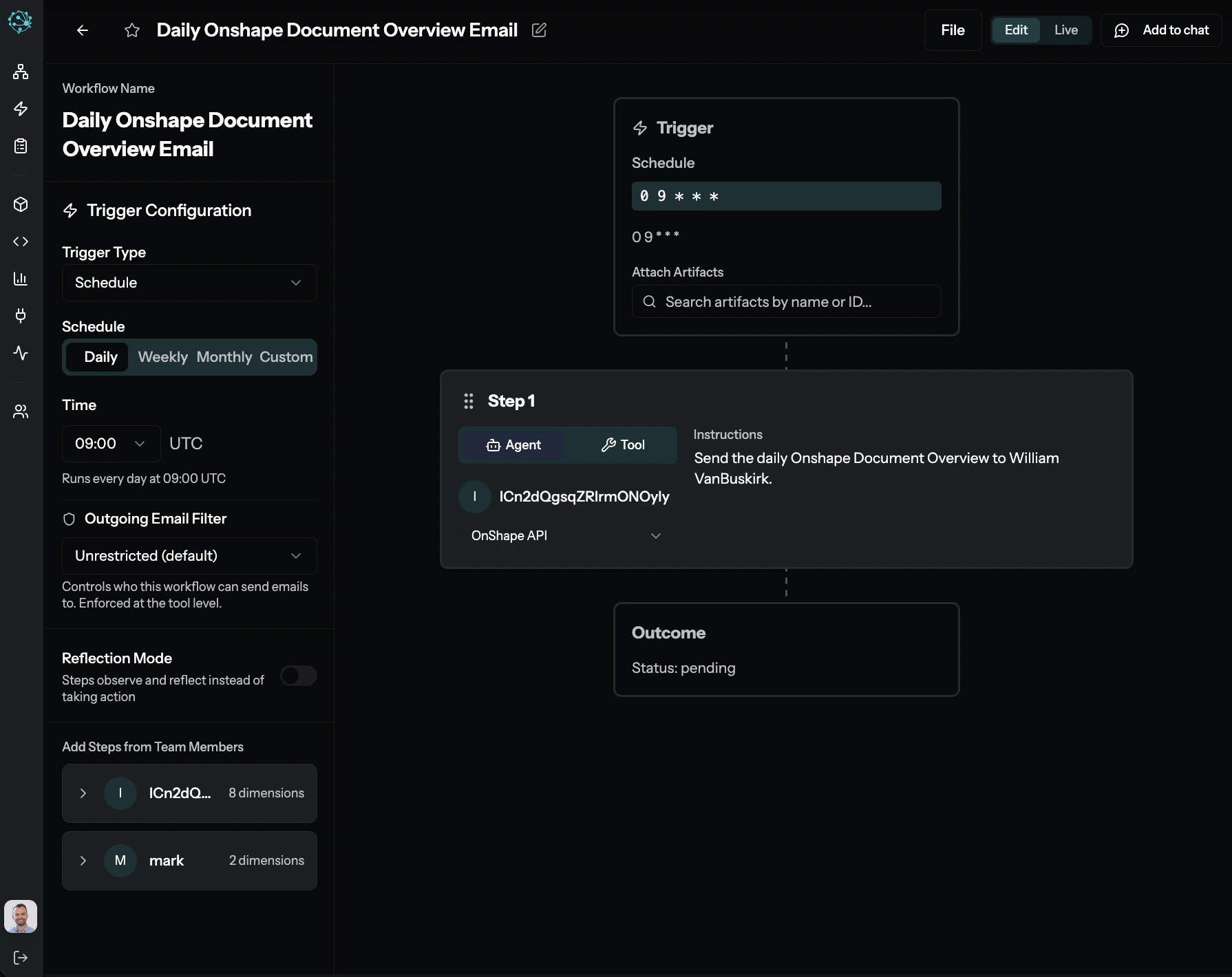Select the Weekly schedule option
The width and height of the screenshot is (1232, 977).
(x=162, y=357)
